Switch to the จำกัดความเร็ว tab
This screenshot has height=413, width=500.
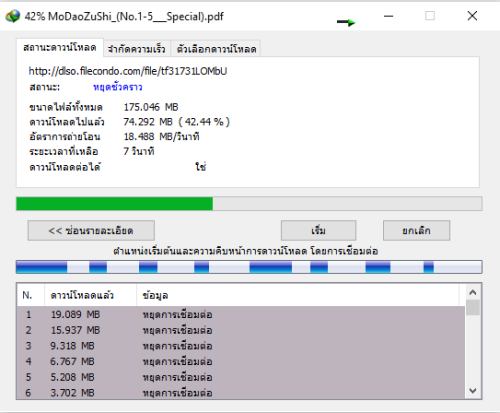(137, 49)
